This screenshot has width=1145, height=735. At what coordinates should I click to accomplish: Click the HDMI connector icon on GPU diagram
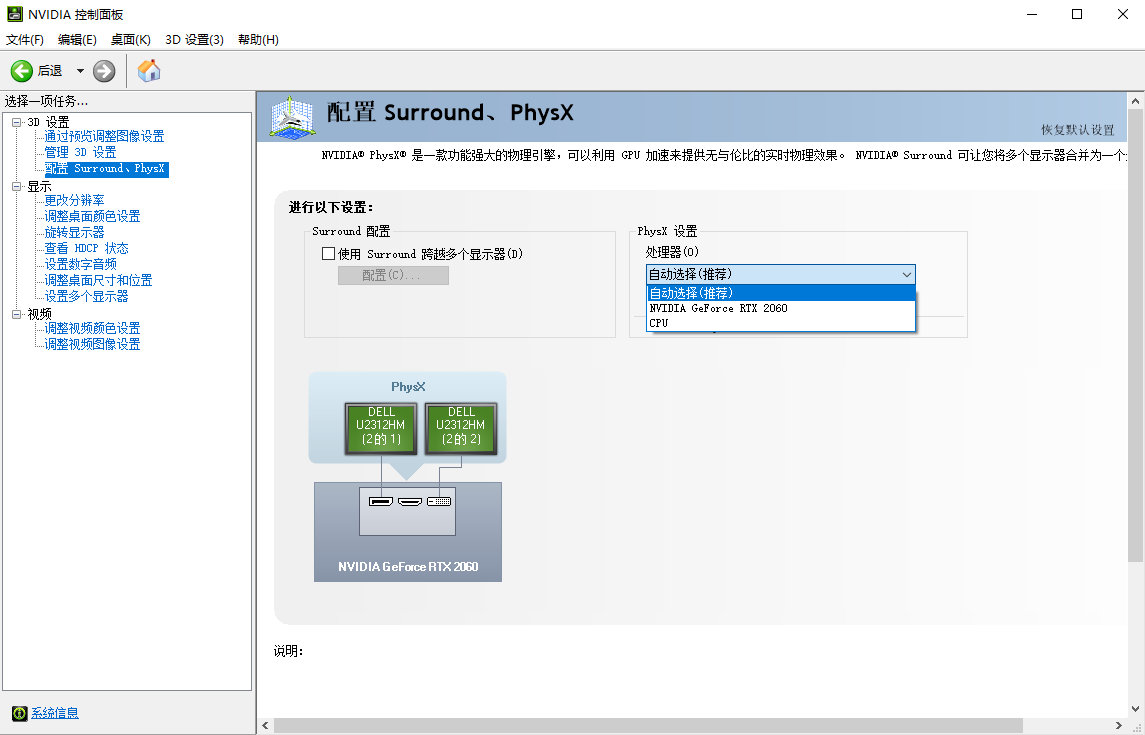click(x=410, y=501)
